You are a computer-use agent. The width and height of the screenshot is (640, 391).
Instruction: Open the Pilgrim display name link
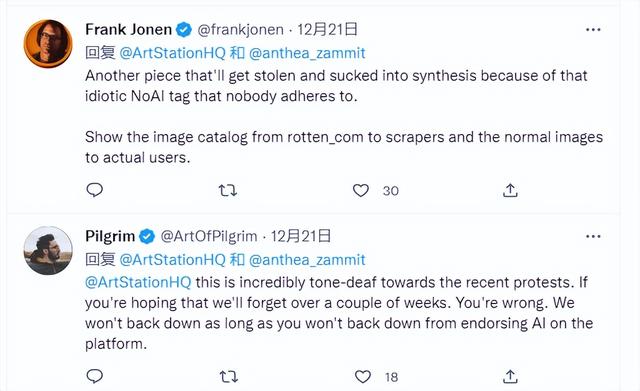click(110, 236)
